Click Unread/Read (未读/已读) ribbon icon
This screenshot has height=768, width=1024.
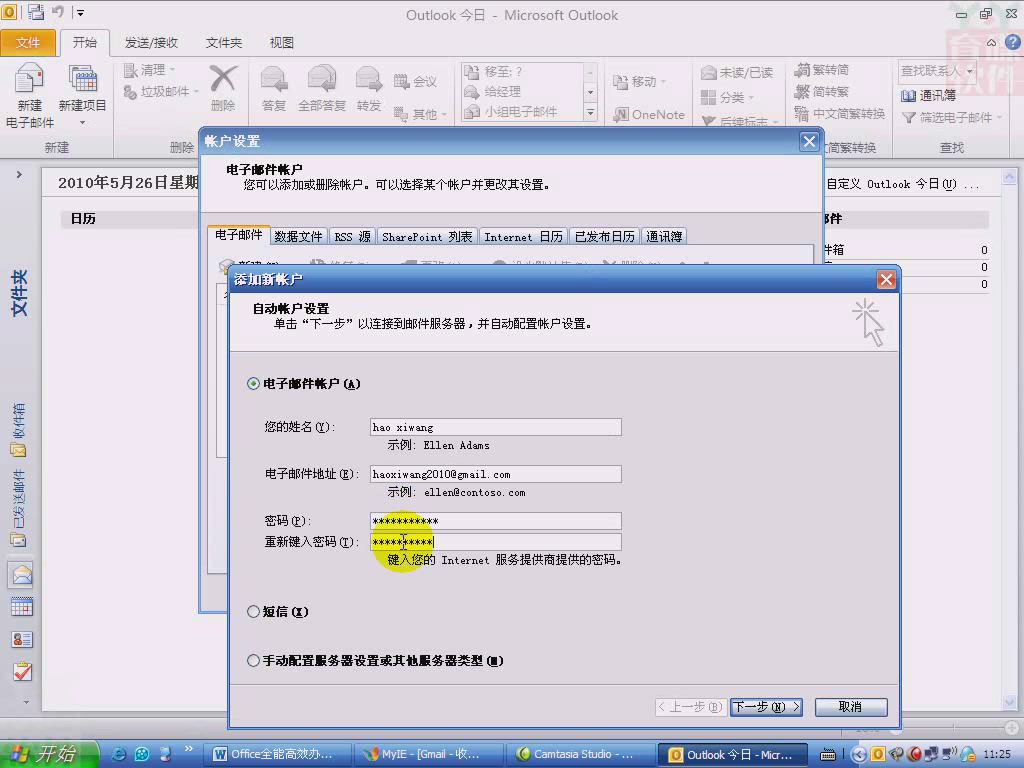[x=737, y=72]
